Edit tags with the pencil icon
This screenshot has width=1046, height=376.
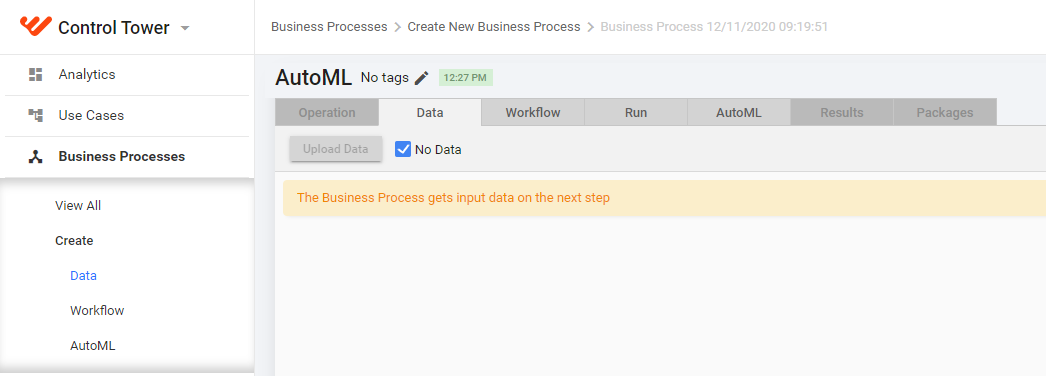coord(421,78)
